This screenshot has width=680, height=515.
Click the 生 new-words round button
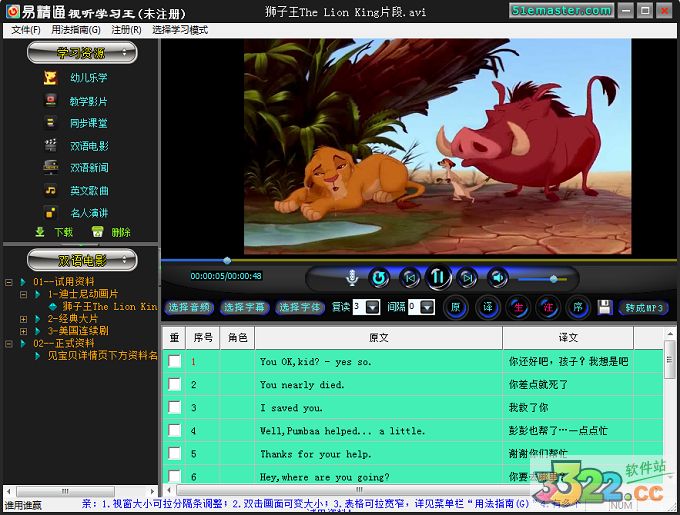518,307
